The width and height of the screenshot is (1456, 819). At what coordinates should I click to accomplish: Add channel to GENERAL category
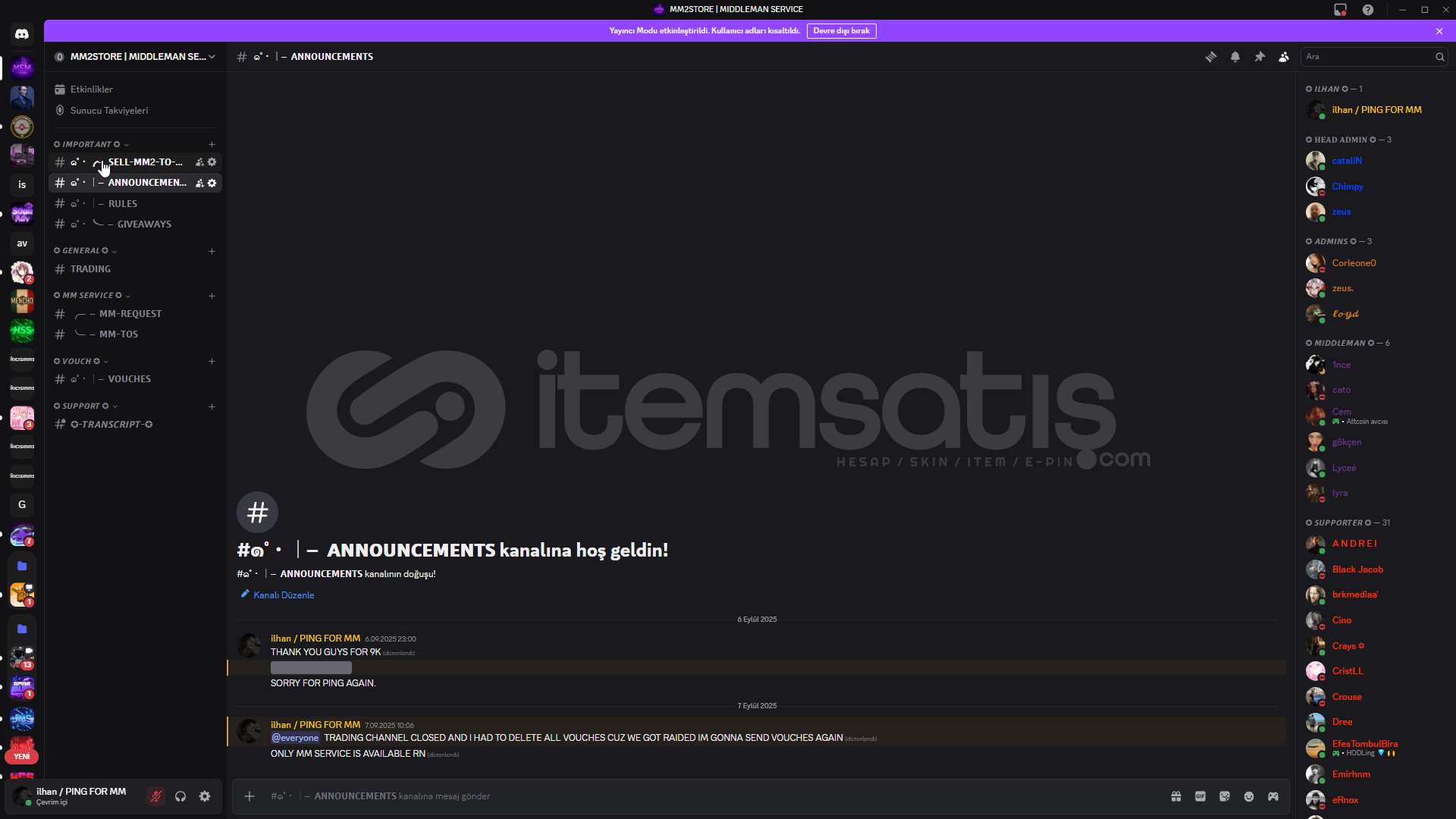click(212, 251)
